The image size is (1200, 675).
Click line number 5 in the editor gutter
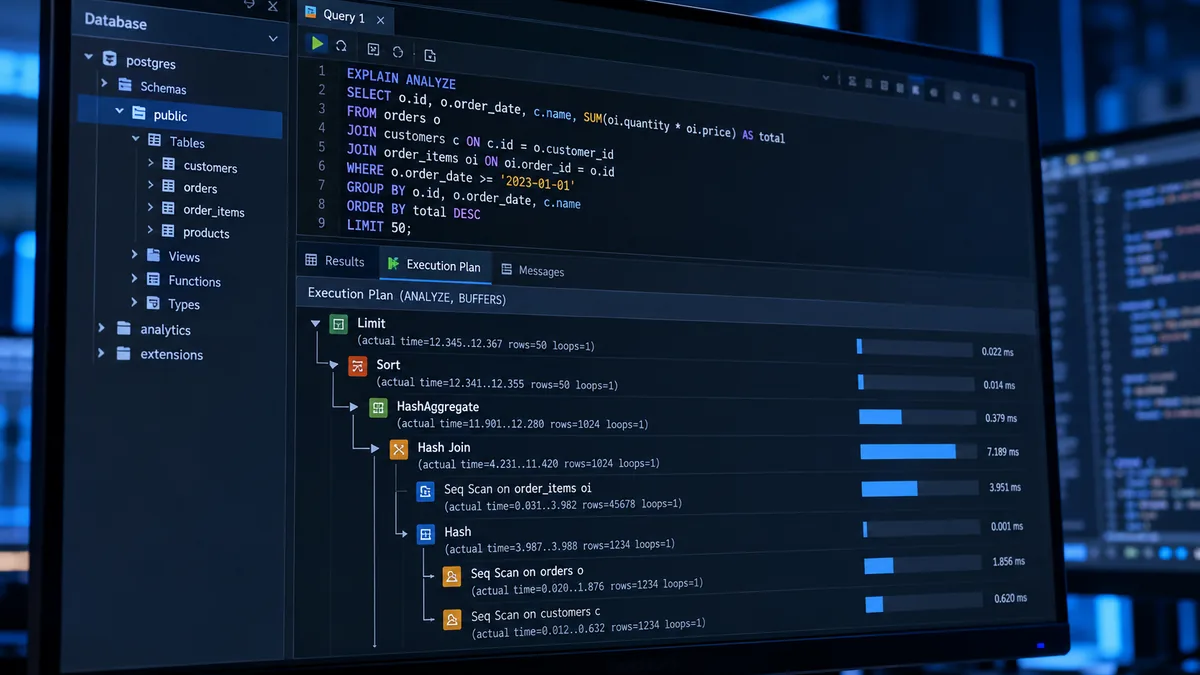(322, 147)
